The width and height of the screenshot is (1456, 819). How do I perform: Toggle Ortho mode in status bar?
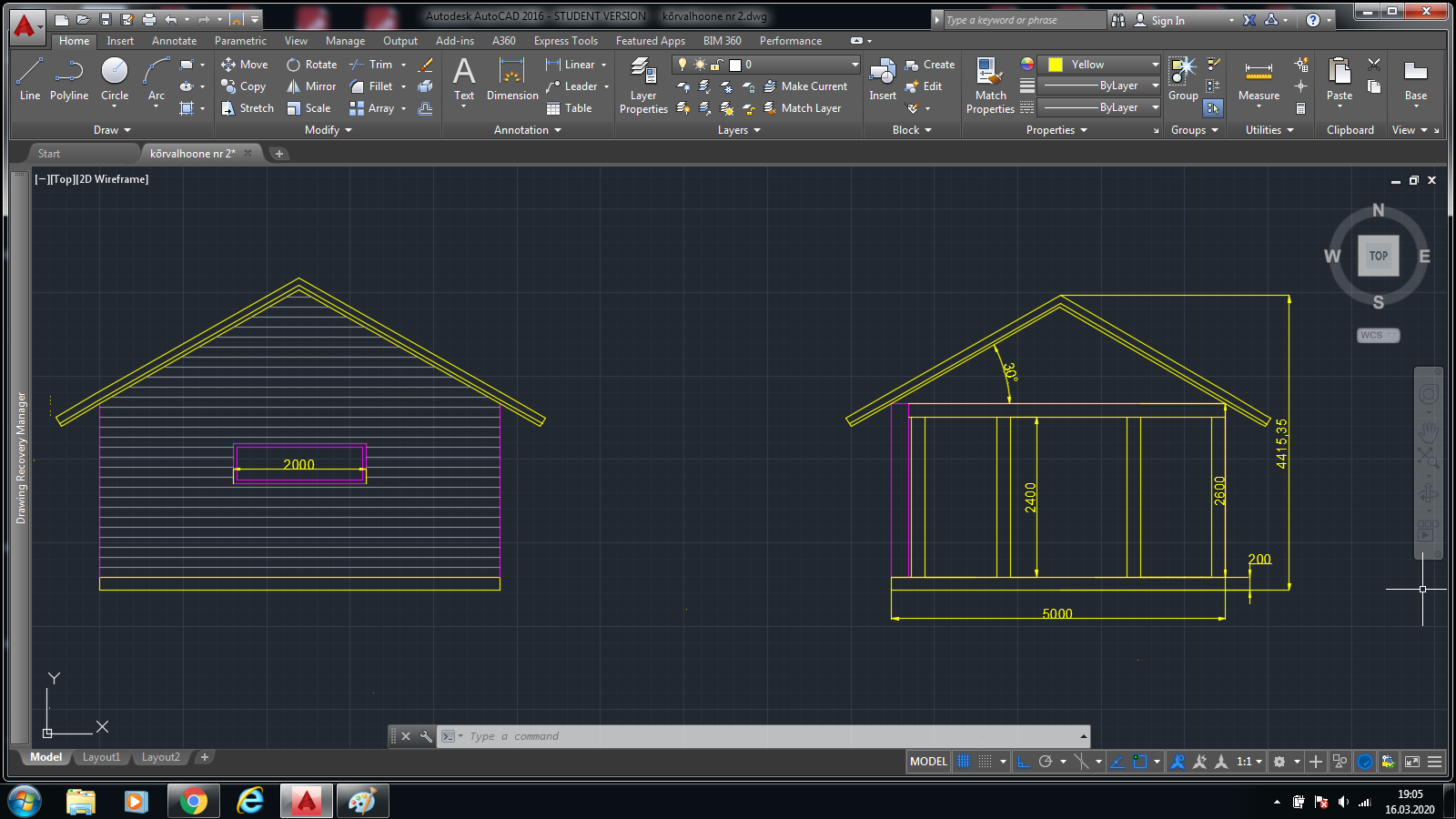[x=1024, y=762]
